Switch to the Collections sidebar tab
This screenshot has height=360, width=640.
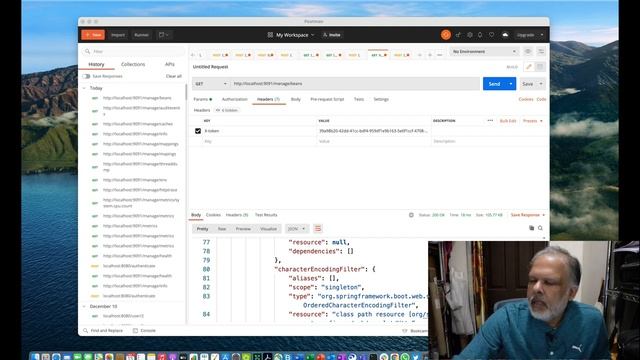point(133,64)
